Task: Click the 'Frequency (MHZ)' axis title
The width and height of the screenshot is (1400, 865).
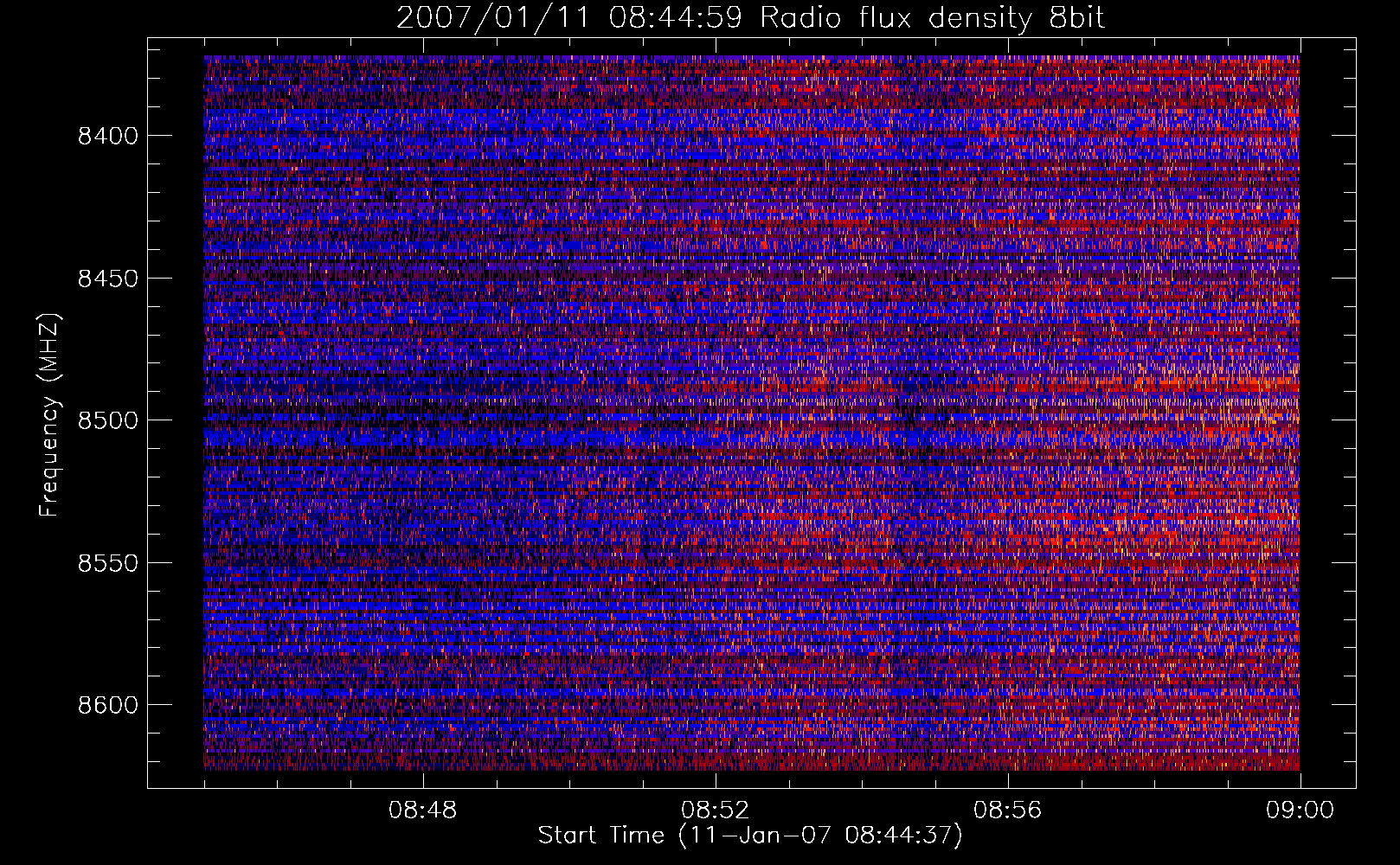Action: (x=49, y=415)
